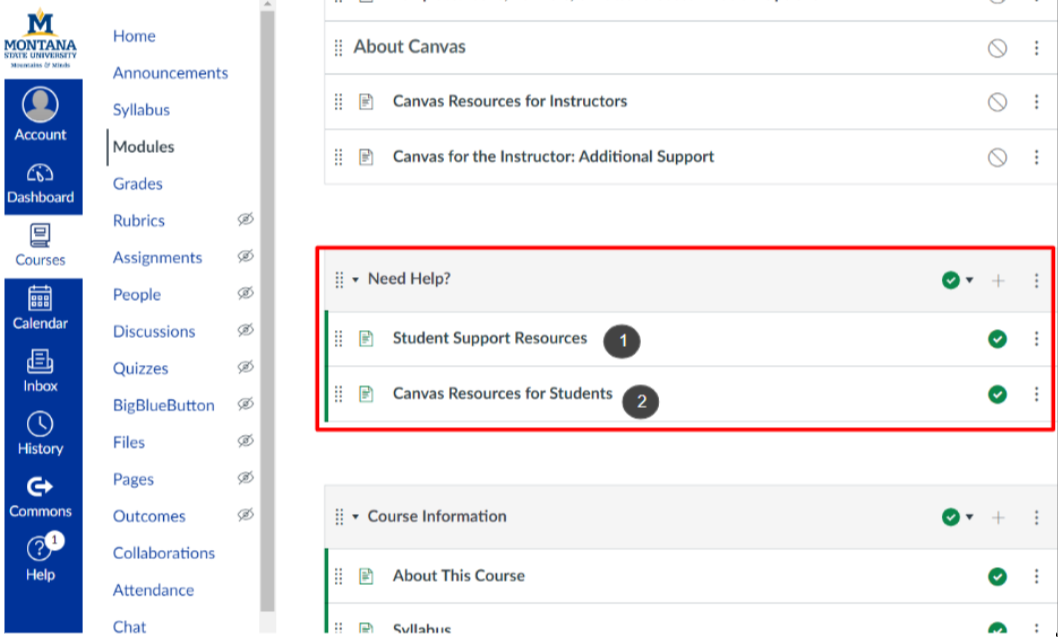
Task: Go to Grades in the course navigation
Action: (137, 183)
